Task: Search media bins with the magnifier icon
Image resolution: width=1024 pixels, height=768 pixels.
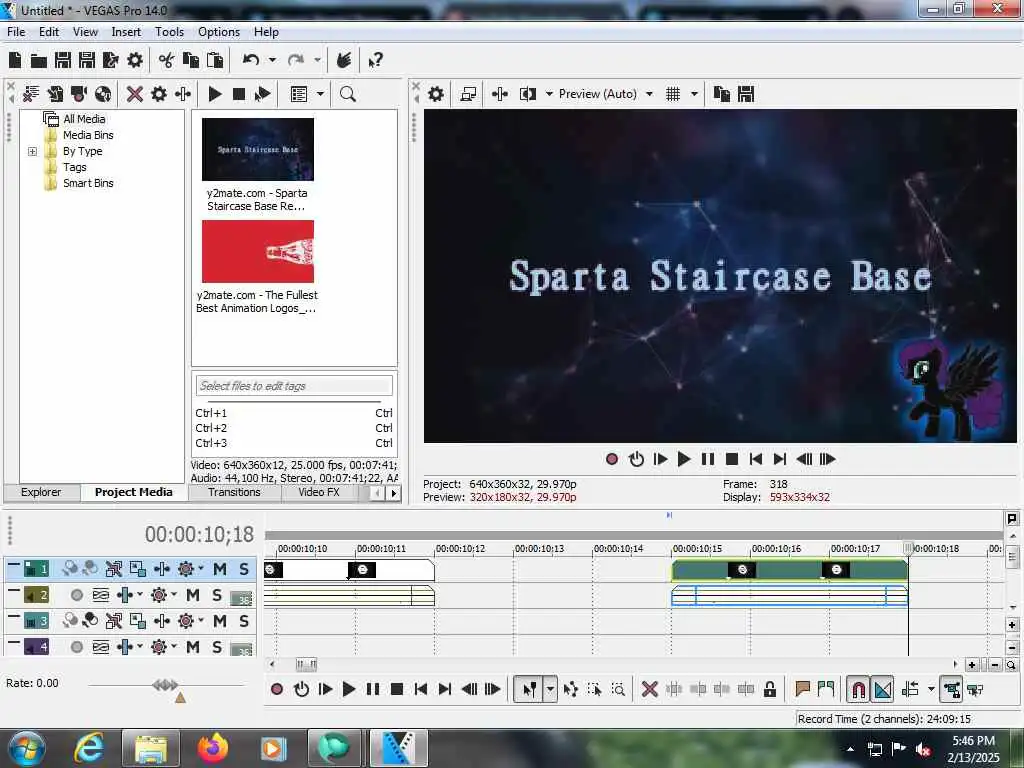Action: coord(347,94)
